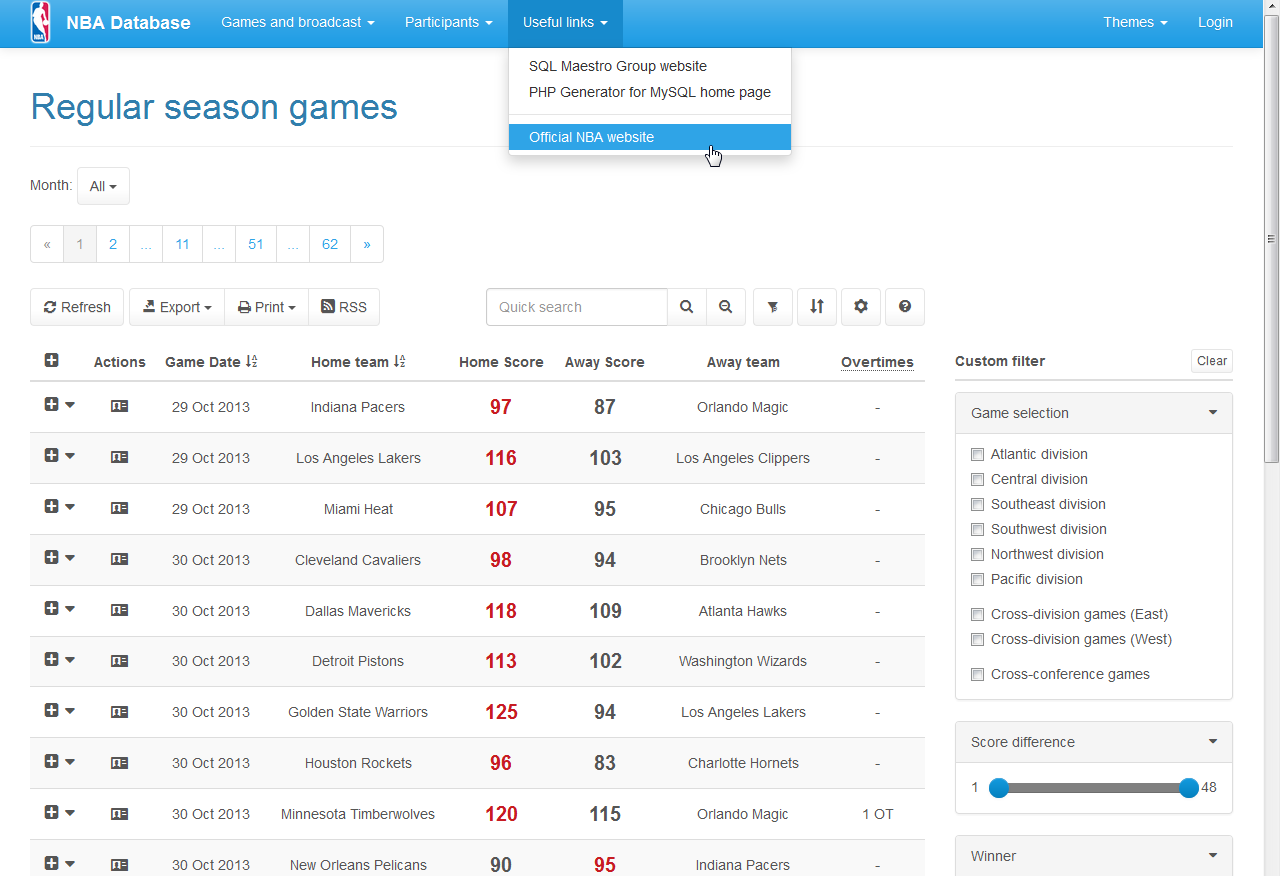Enable Cross-conference games checkbox
Viewport: 1280px width, 876px height.
[978, 674]
